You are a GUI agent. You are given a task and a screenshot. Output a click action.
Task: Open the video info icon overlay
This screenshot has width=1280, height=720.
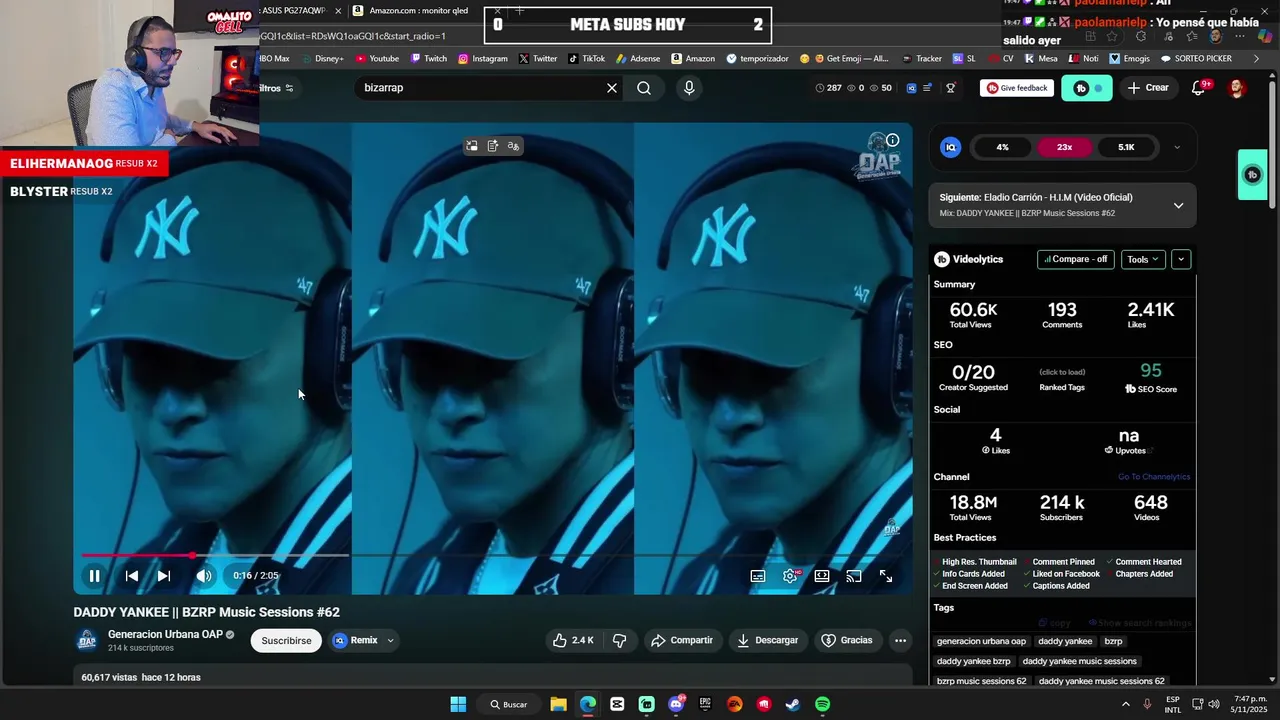[x=892, y=140]
